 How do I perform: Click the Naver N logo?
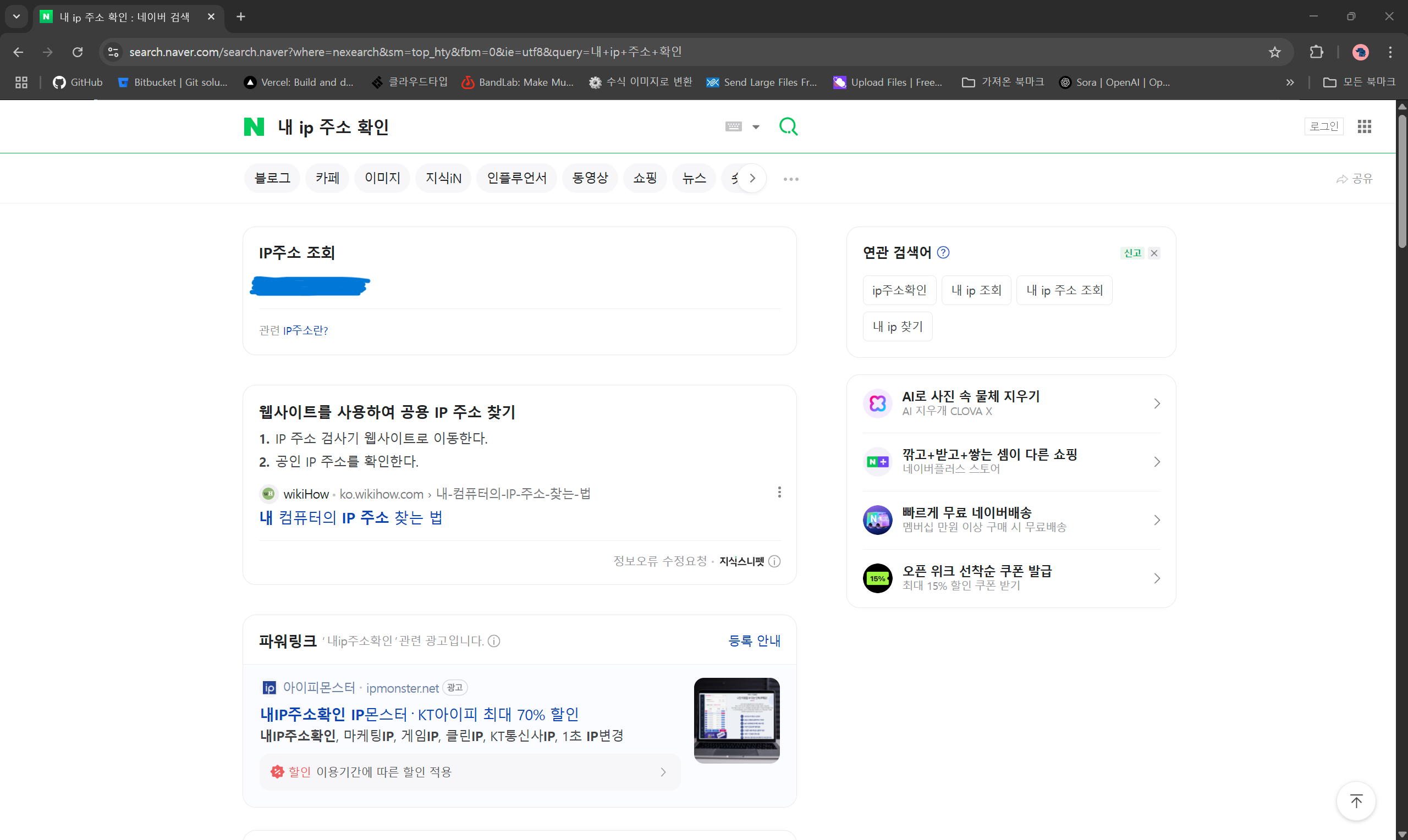tap(254, 127)
